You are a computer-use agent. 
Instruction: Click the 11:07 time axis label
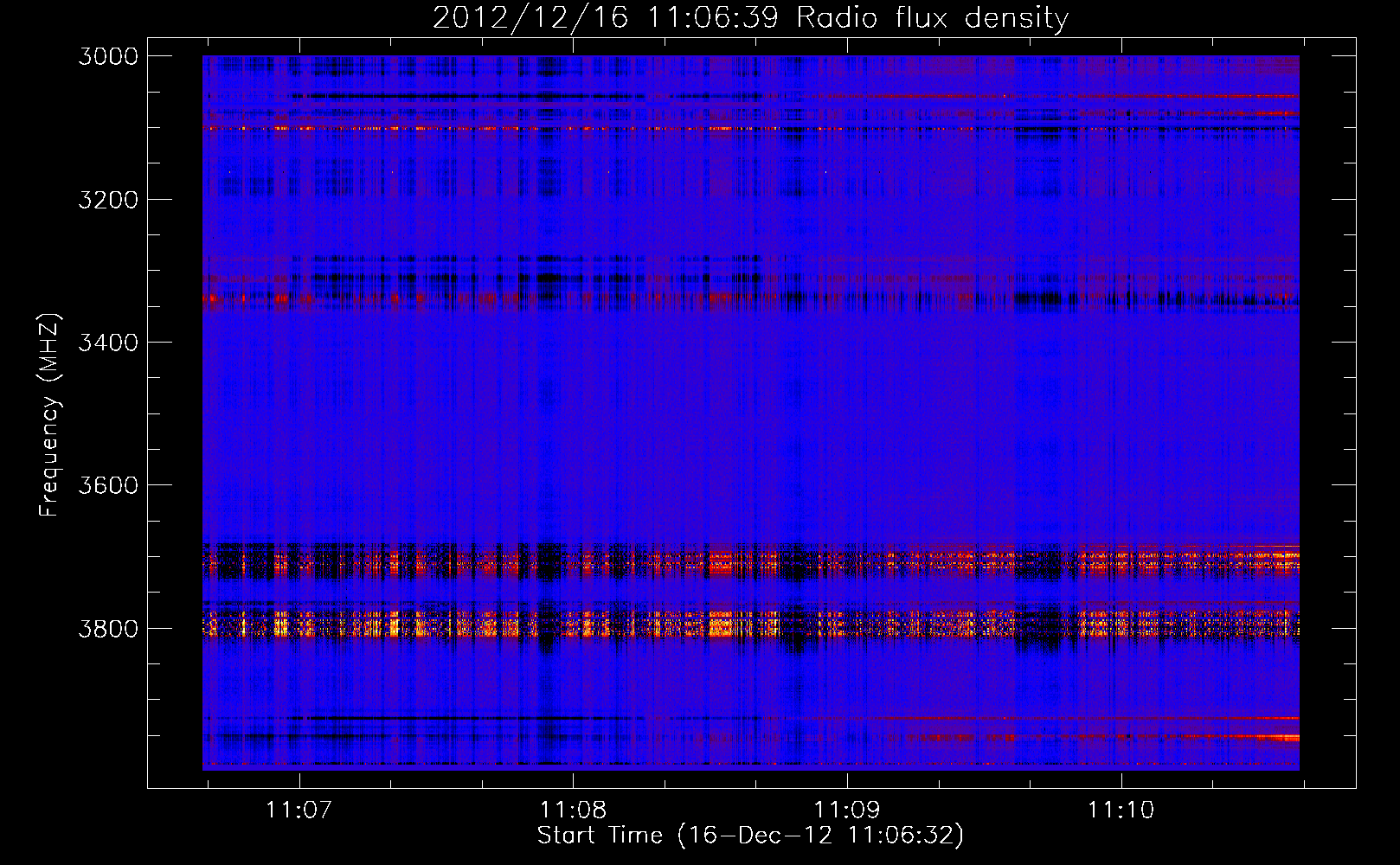[299, 811]
